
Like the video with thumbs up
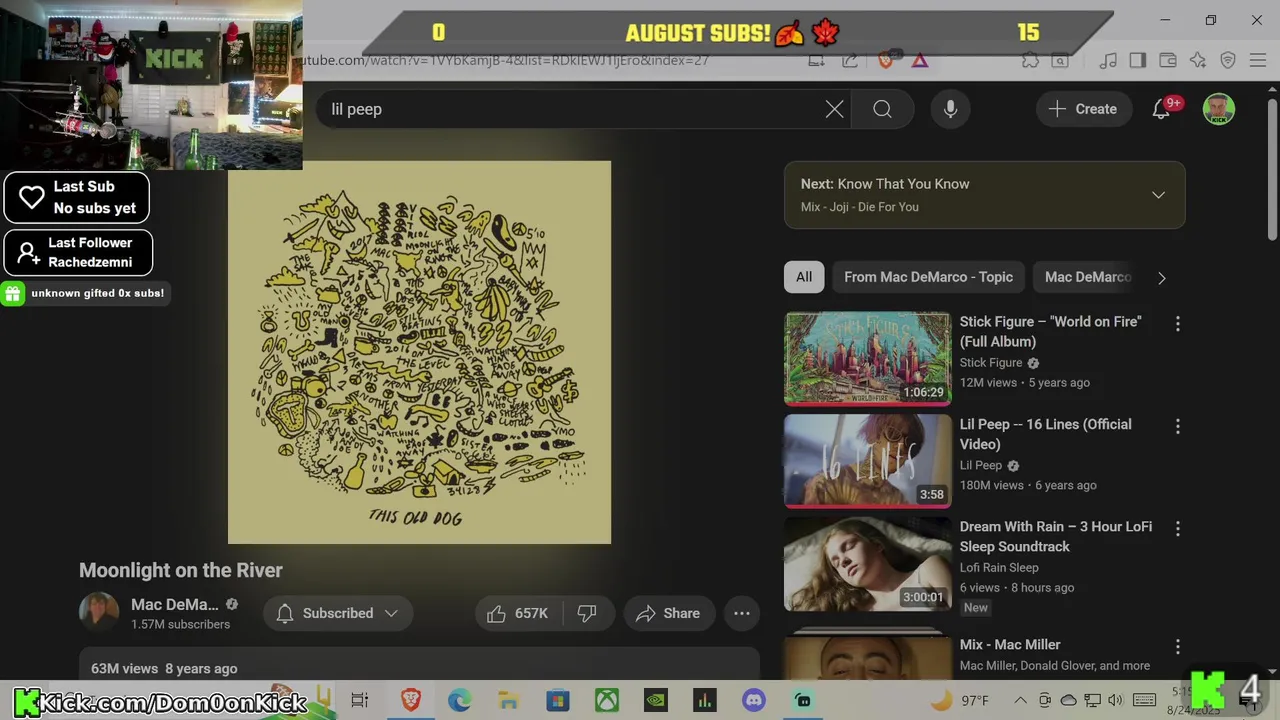point(517,613)
